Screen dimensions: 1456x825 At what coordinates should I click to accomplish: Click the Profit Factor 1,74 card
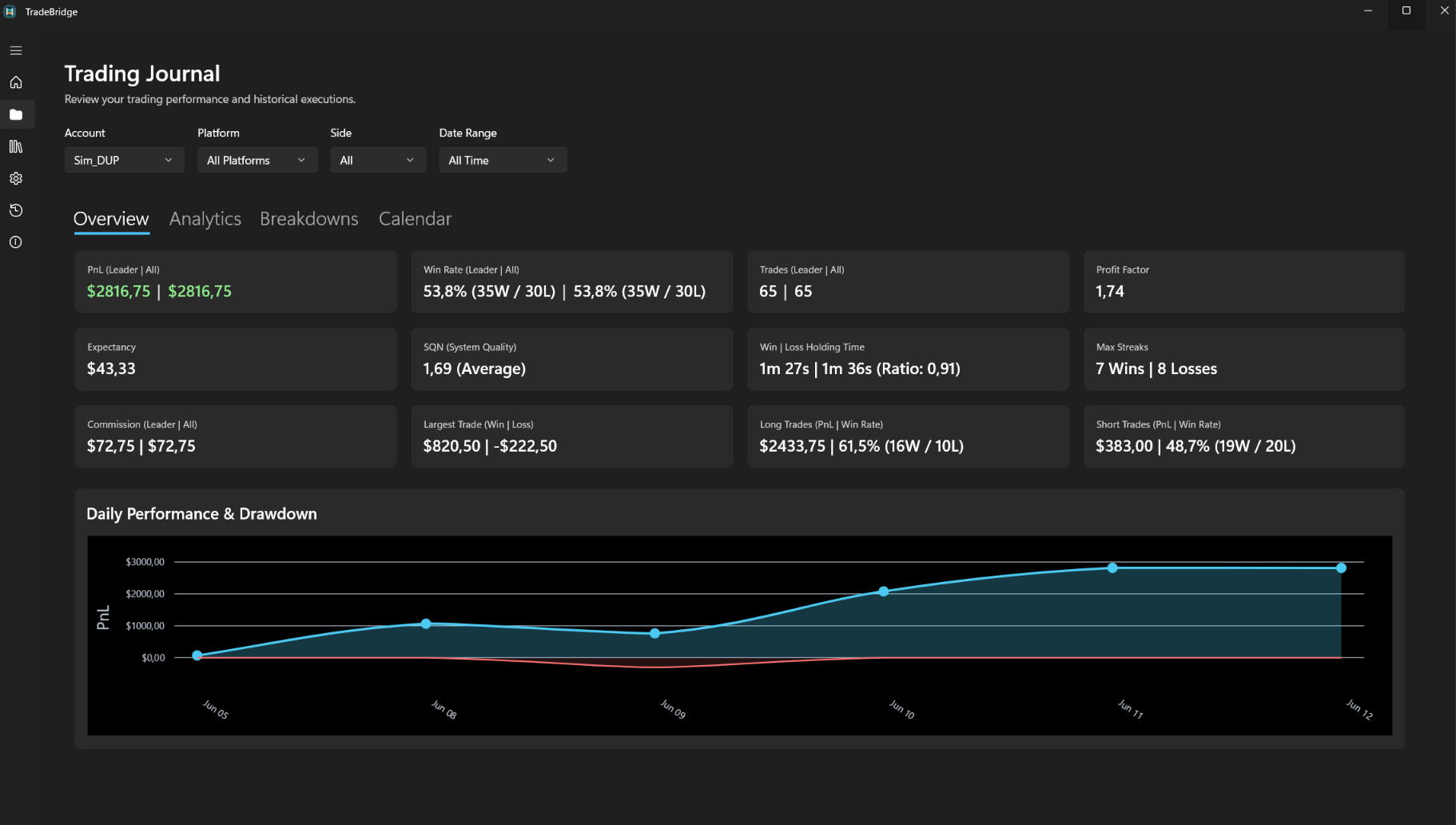pos(1244,281)
